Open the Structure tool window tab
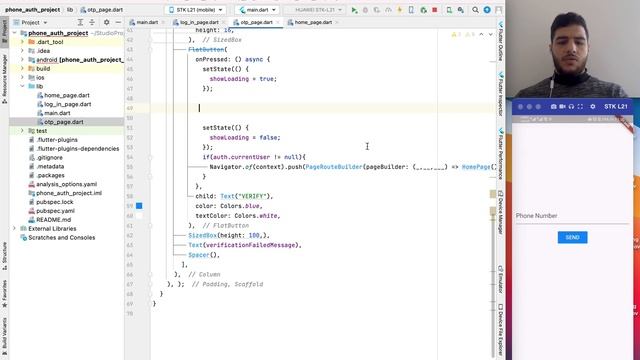Image resolution: width=640 pixels, height=360 pixels. [x=4, y=256]
